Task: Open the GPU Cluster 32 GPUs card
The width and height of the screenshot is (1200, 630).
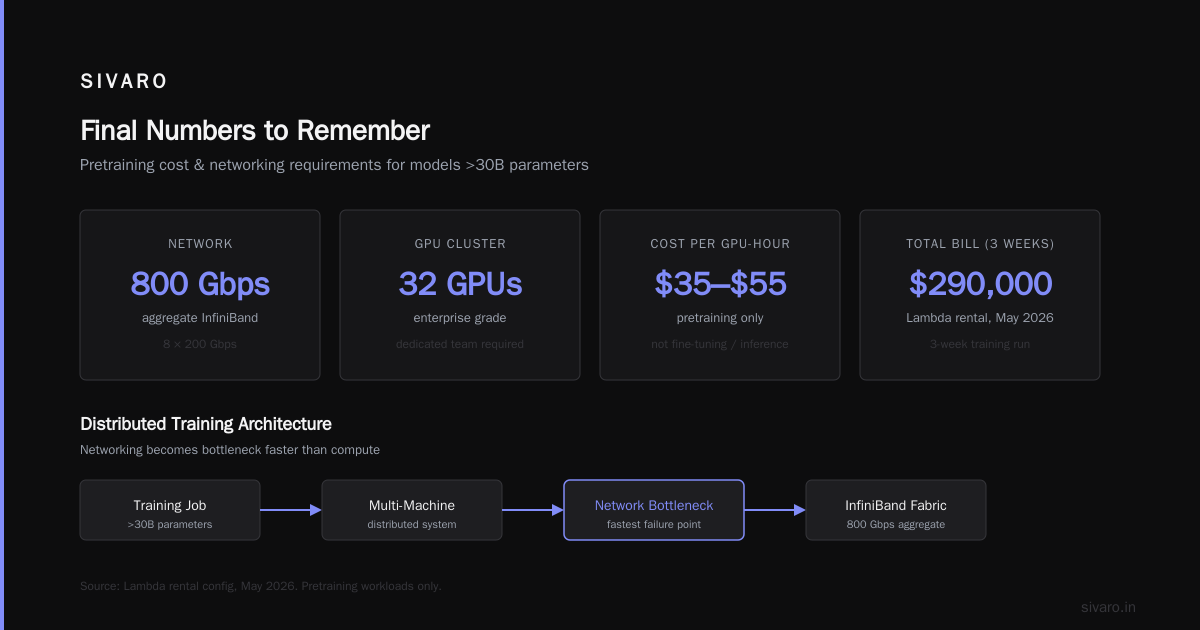Action: click(460, 295)
